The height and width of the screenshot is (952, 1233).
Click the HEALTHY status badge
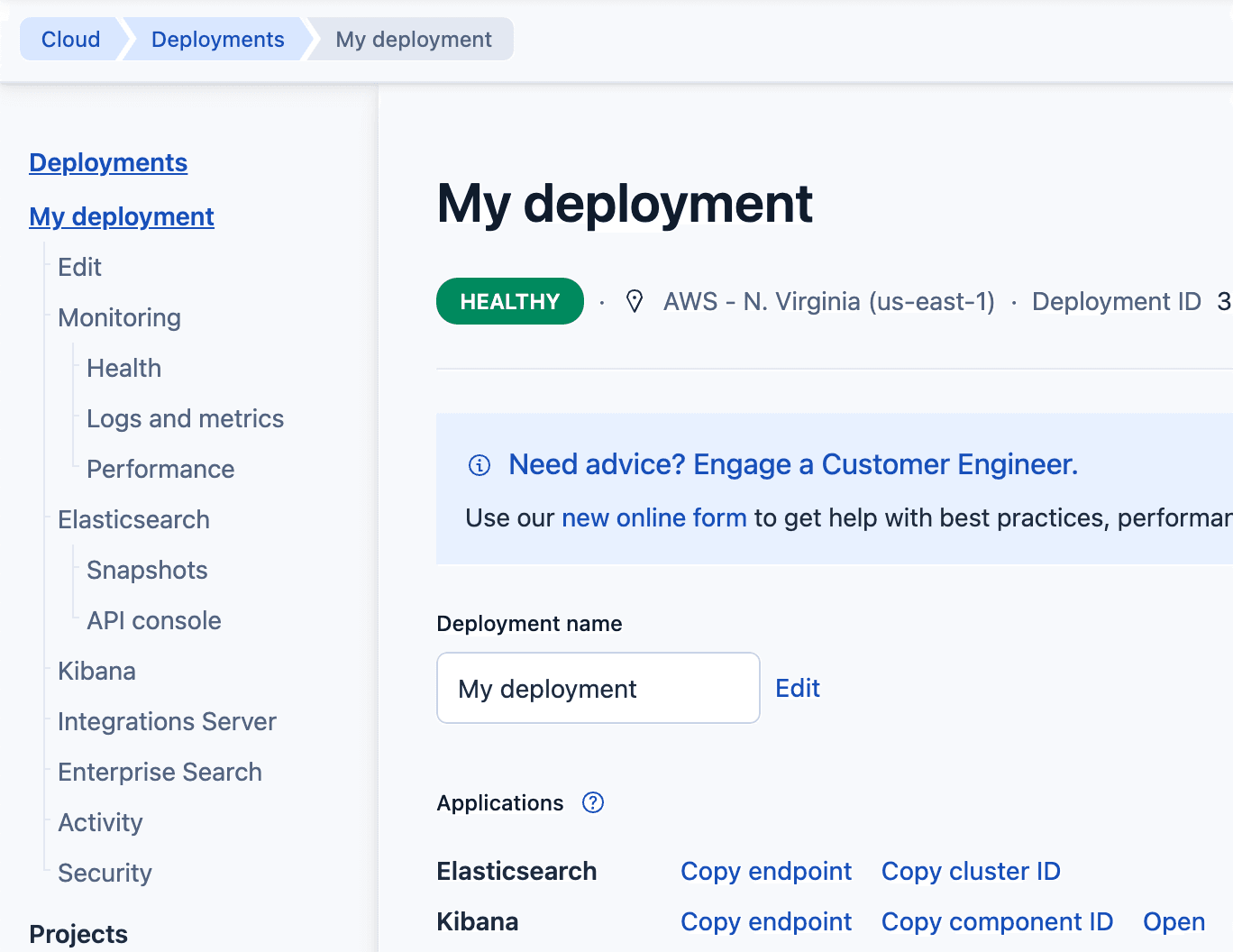click(x=509, y=301)
